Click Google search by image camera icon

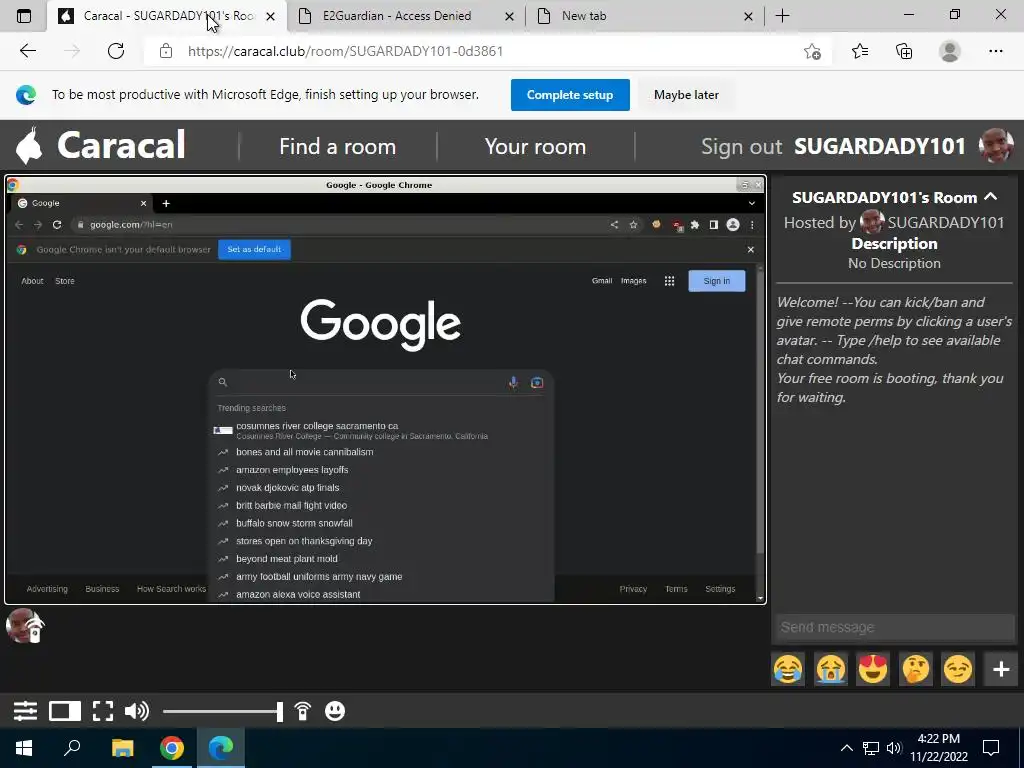tap(537, 383)
